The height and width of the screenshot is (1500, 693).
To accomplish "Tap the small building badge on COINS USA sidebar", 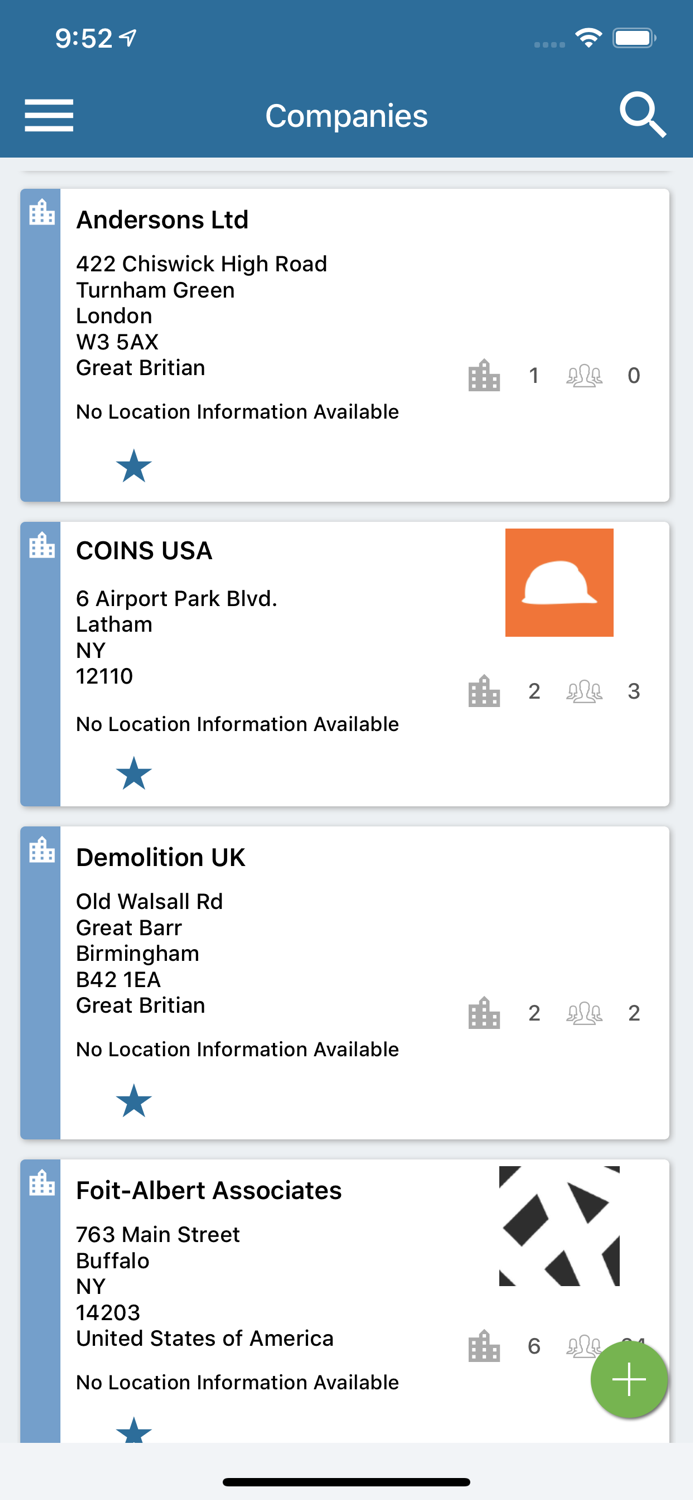I will (40, 545).
